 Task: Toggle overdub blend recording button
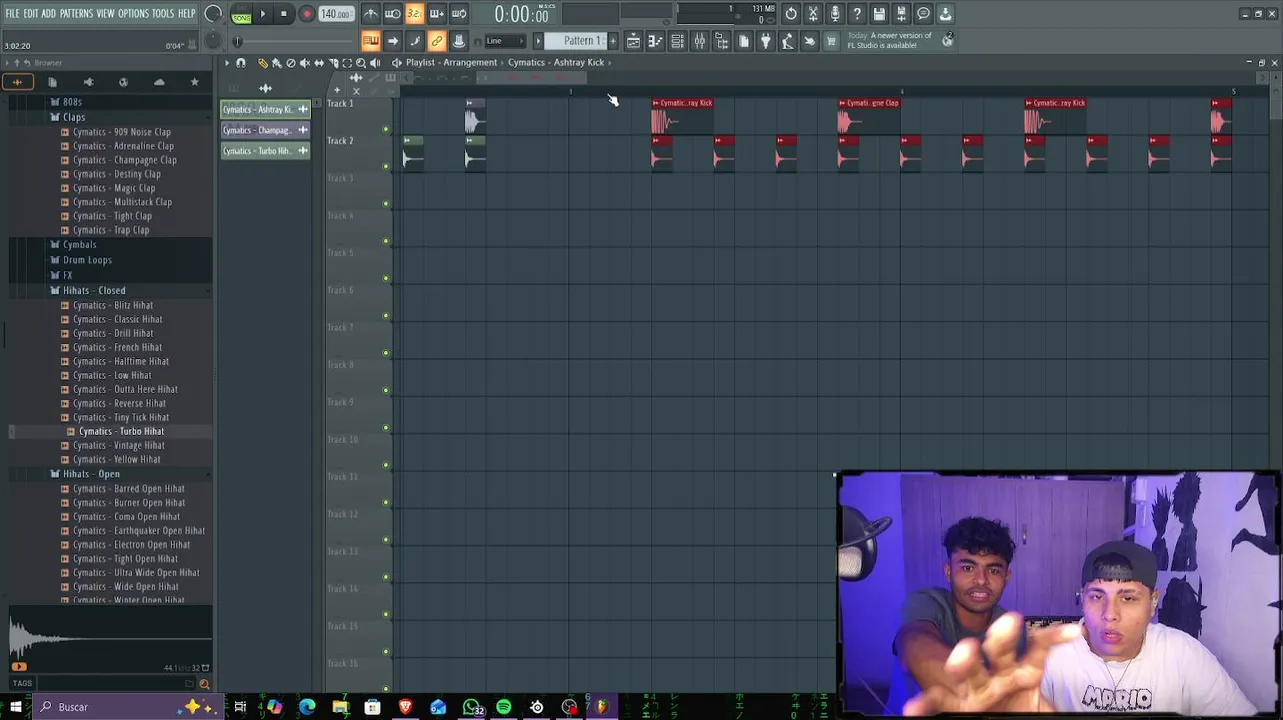pyautogui.click(x=436, y=14)
